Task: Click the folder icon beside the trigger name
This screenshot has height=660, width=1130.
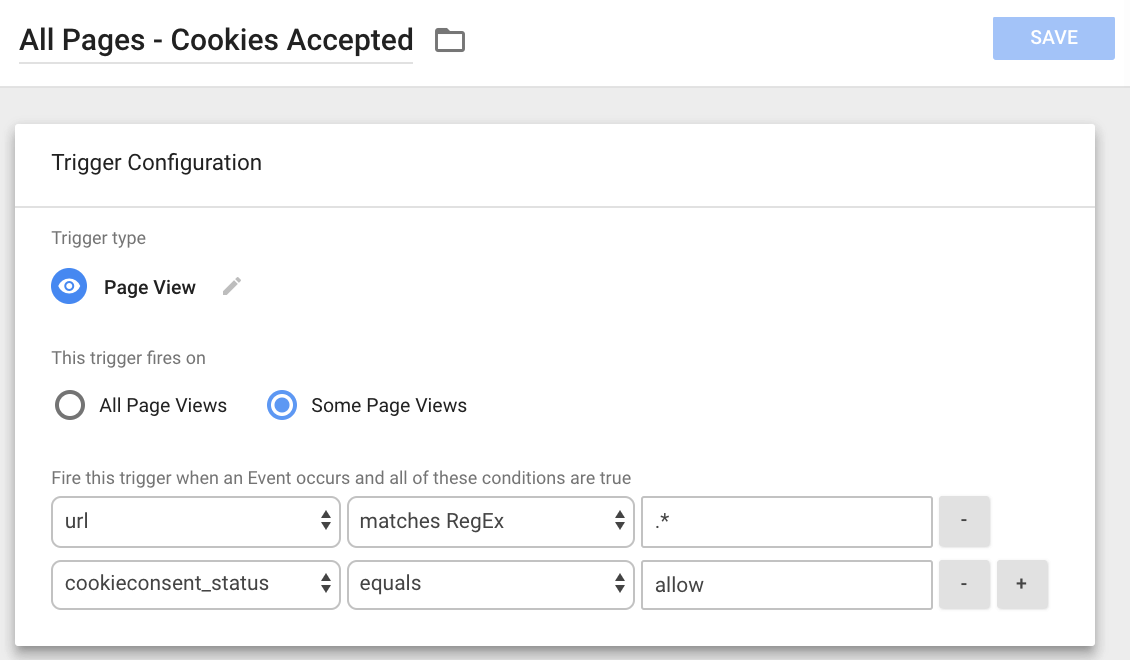Action: point(450,40)
